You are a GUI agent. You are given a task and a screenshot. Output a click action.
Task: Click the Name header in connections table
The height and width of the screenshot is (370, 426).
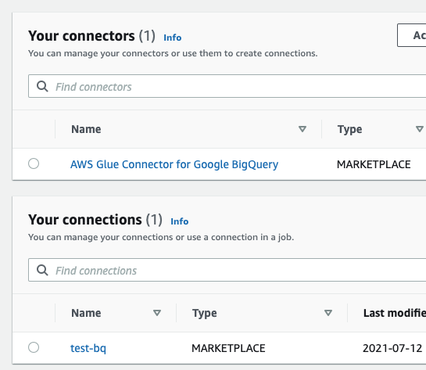coord(86,313)
